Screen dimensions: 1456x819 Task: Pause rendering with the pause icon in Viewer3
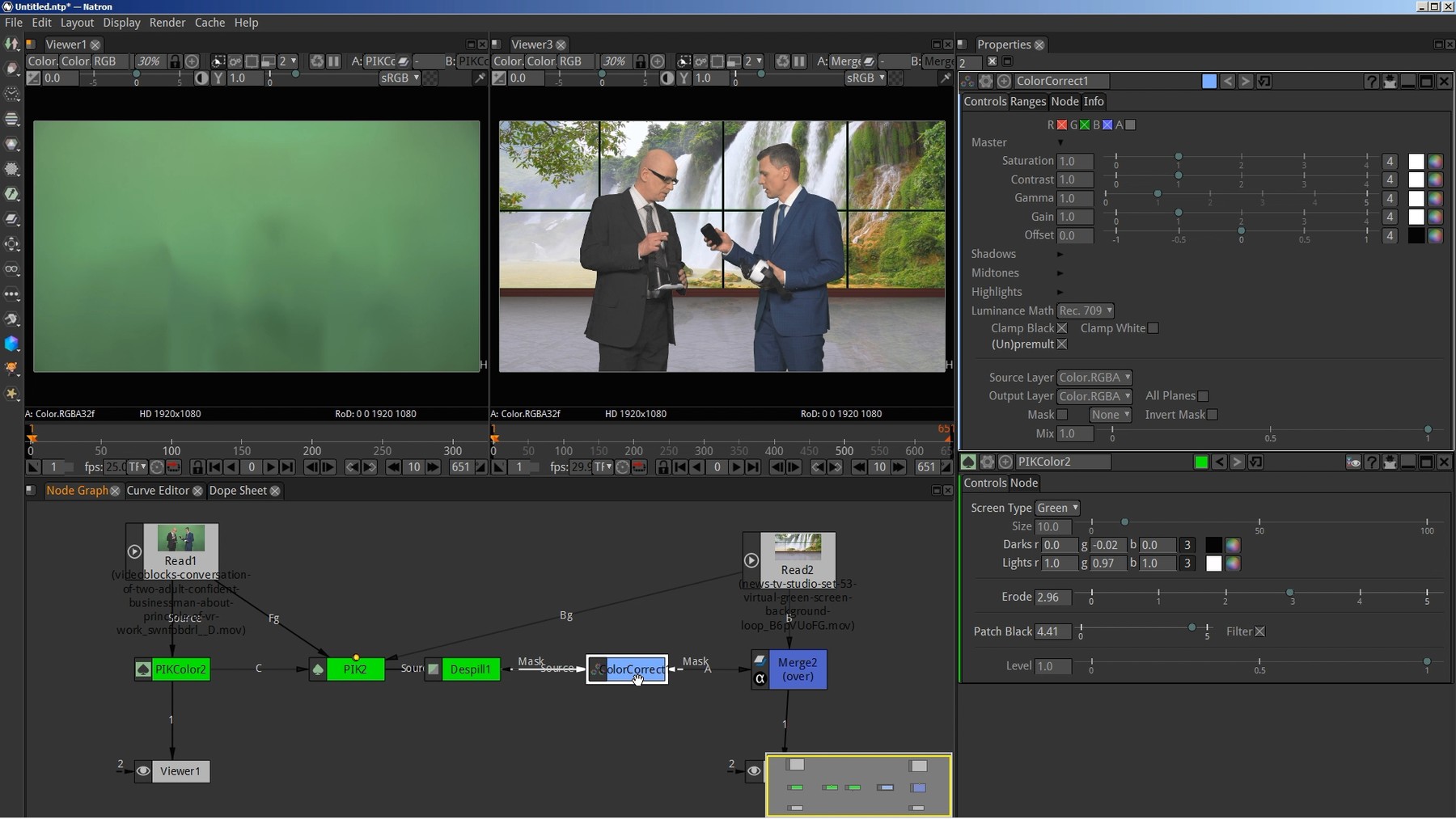[799, 61]
